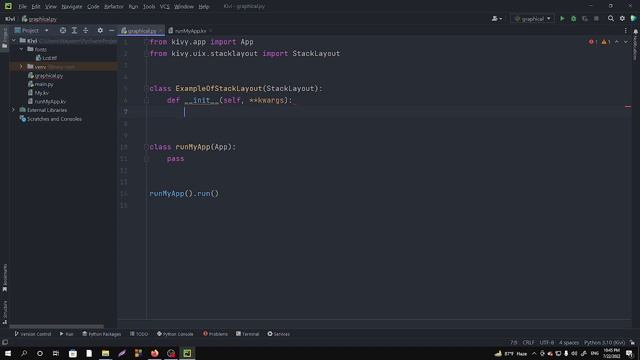Image resolution: width=640 pixels, height=360 pixels.
Task: Open editor tabs more-options dots
Action: (x=626, y=31)
